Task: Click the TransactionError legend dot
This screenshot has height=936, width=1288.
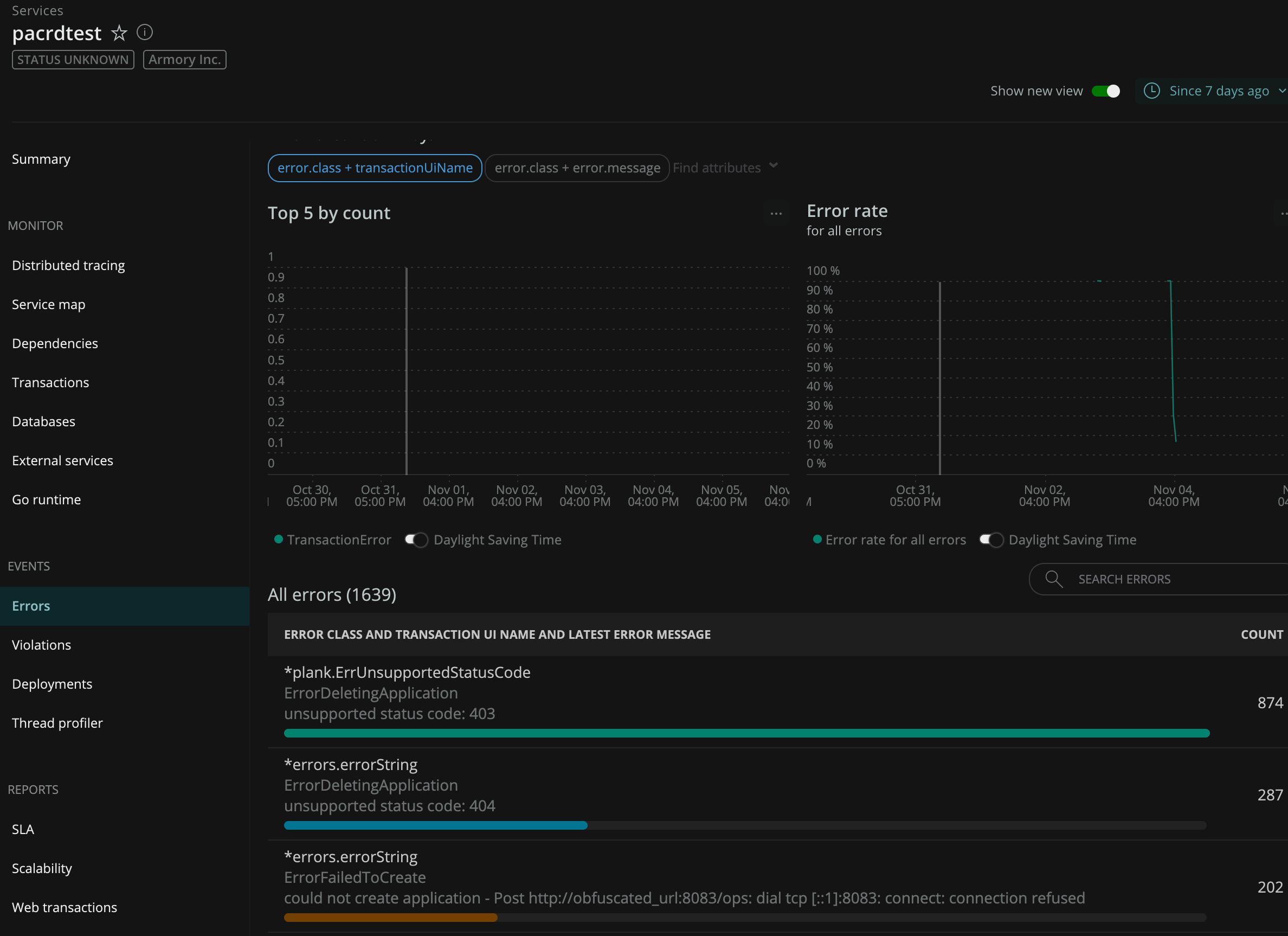Action: click(x=278, y=540)
